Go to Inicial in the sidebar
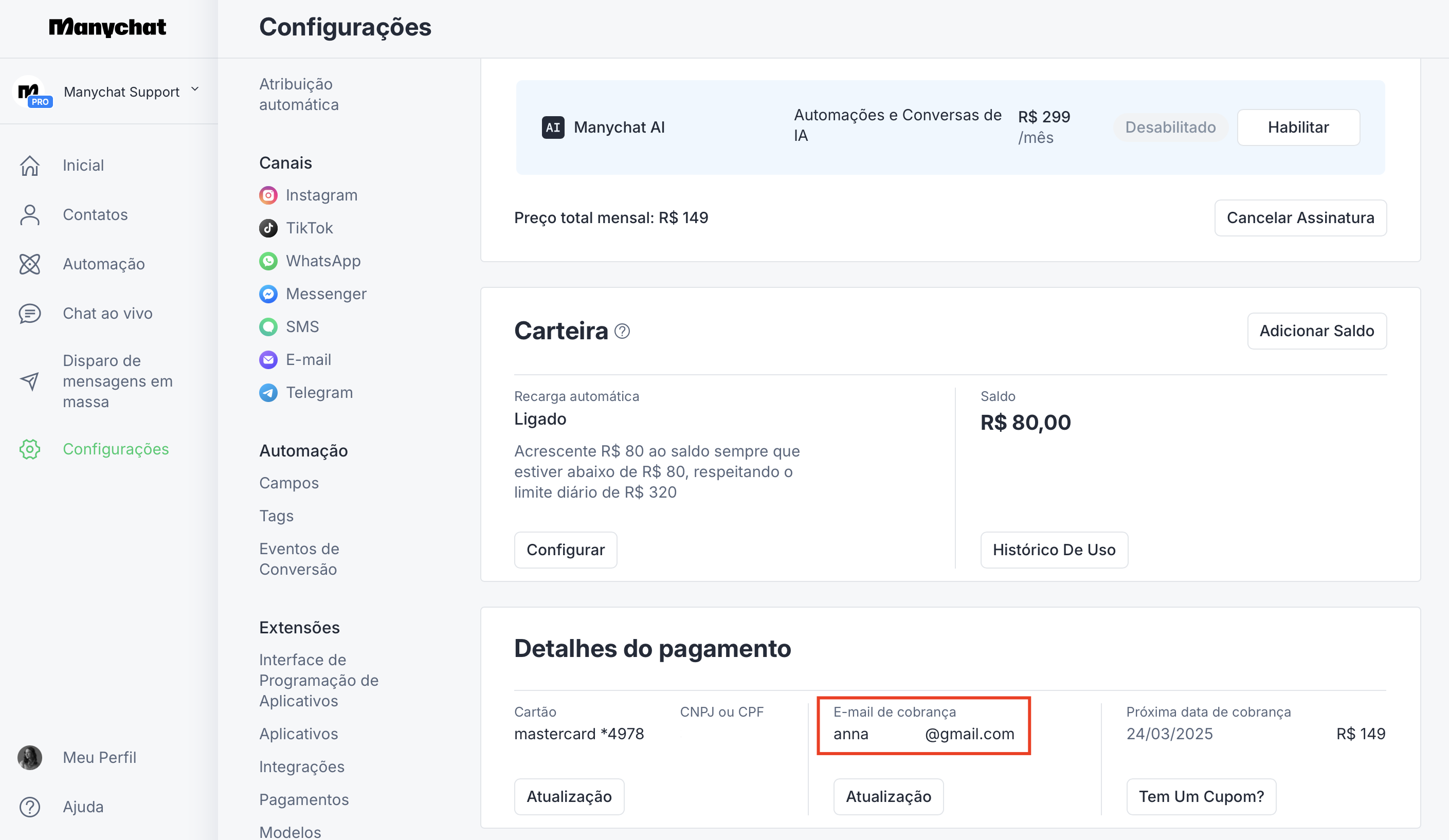This screenshot has width=1449, height=840. point(83,166)
